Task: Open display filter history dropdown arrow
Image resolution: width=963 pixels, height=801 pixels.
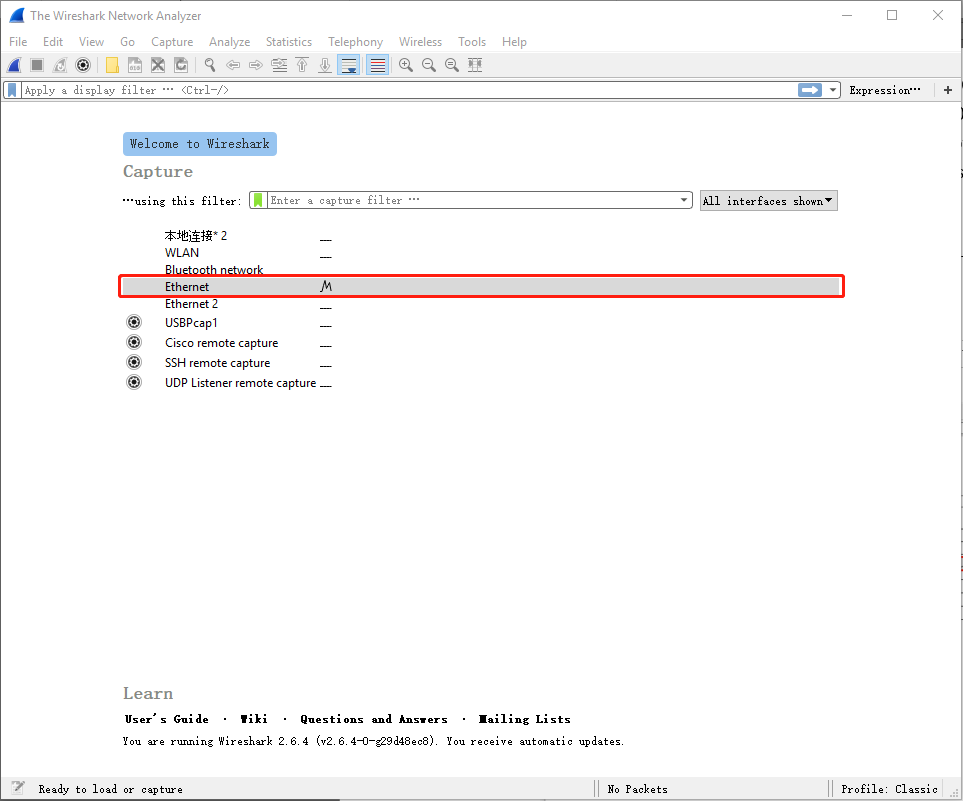Action: 833,90
